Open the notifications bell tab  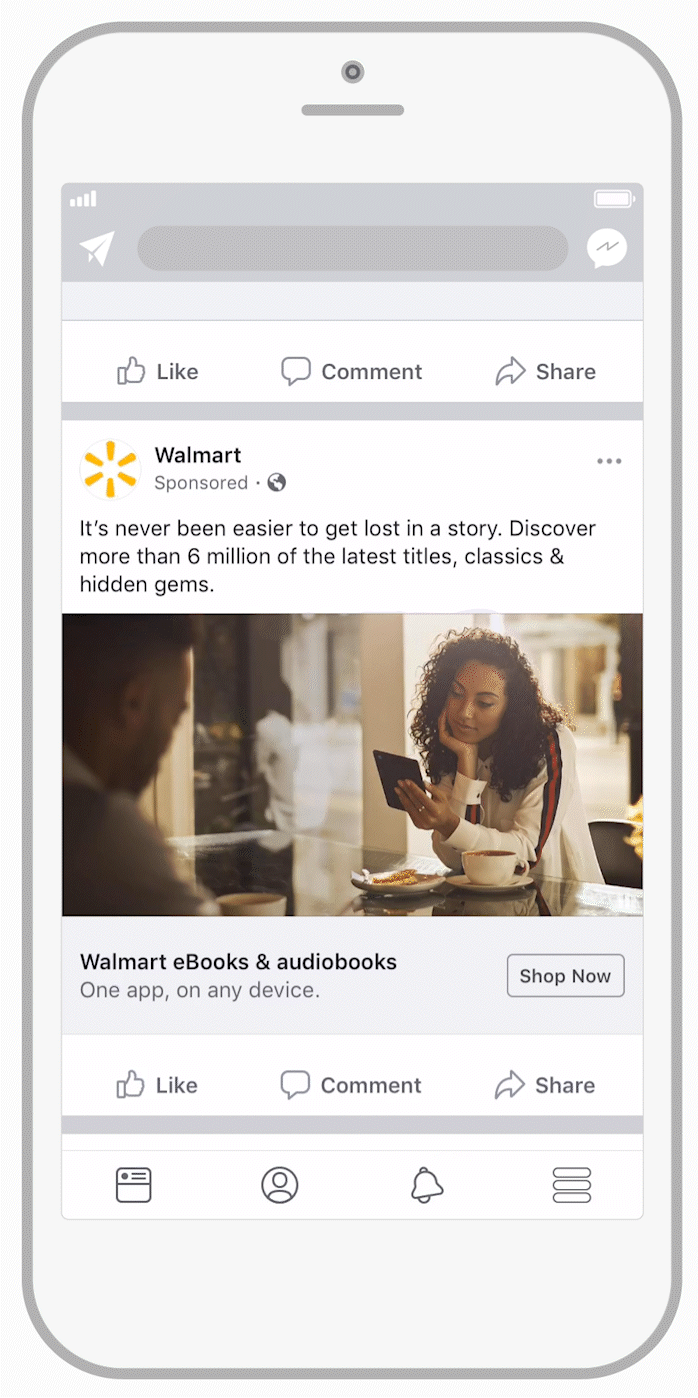[427, 1185]
